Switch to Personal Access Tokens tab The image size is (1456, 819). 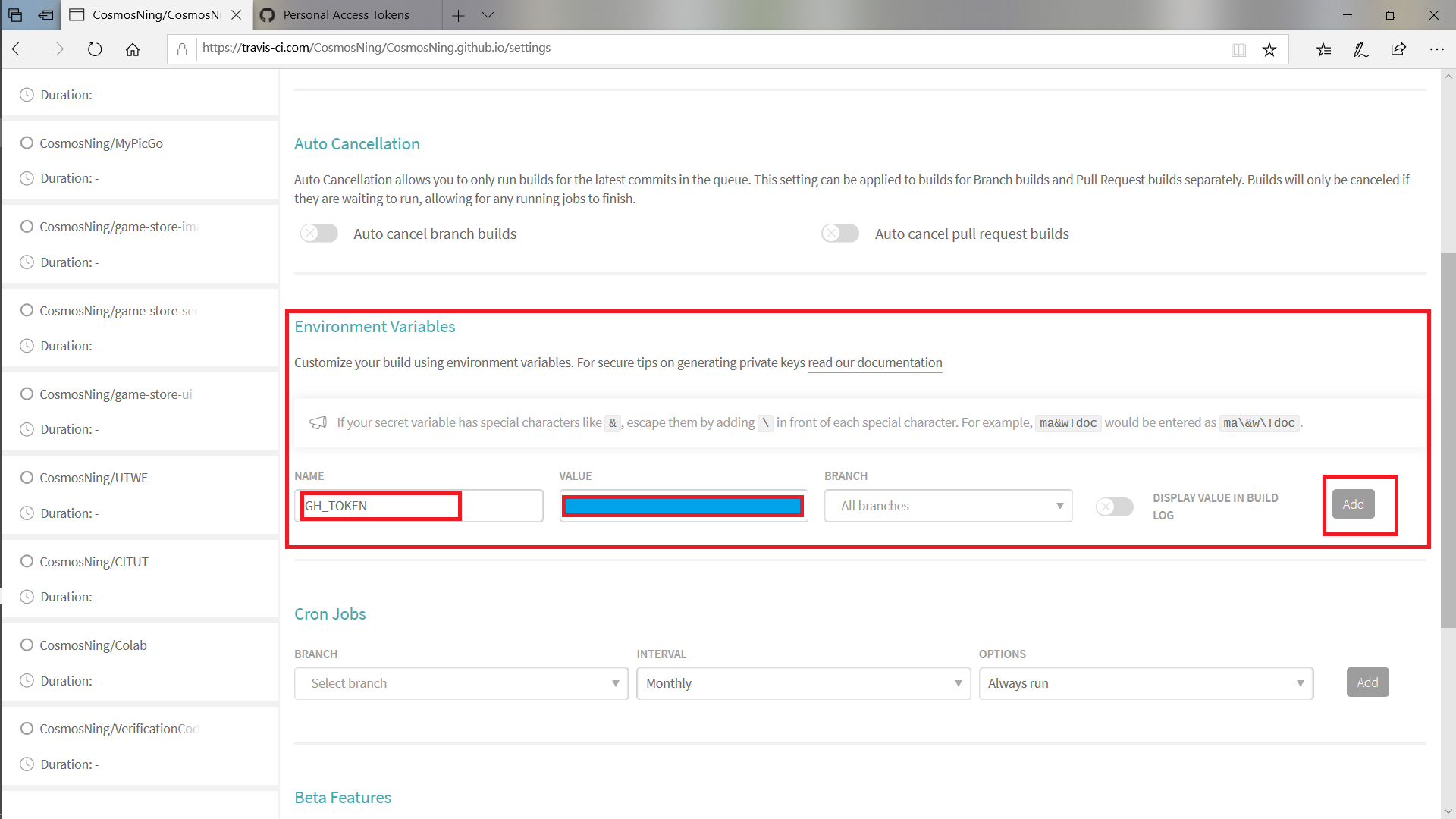[346, 15]
